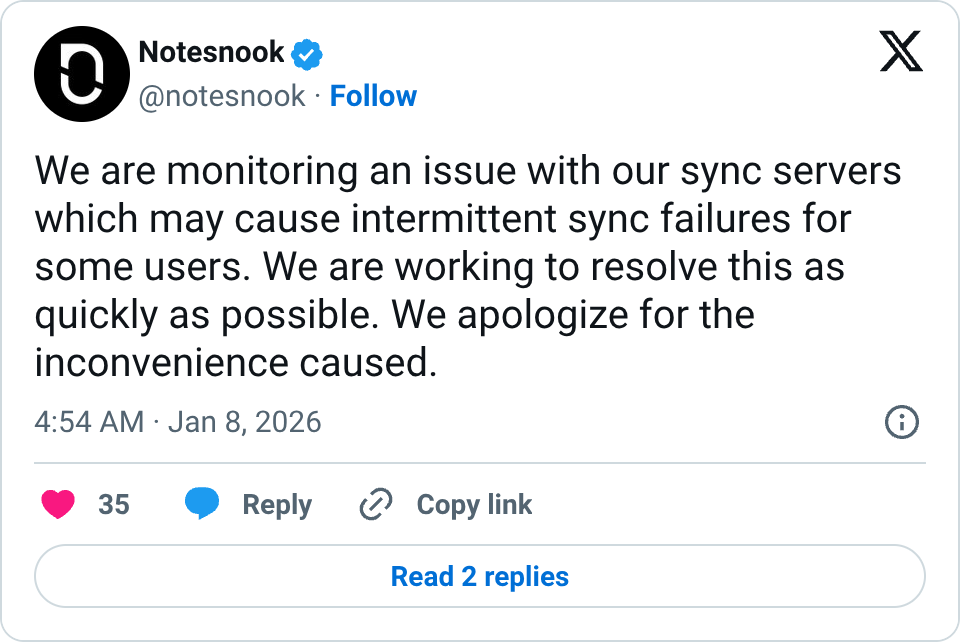Click the @notesnook handle
This screenshot has width=960, height=642.
(221, 96)
